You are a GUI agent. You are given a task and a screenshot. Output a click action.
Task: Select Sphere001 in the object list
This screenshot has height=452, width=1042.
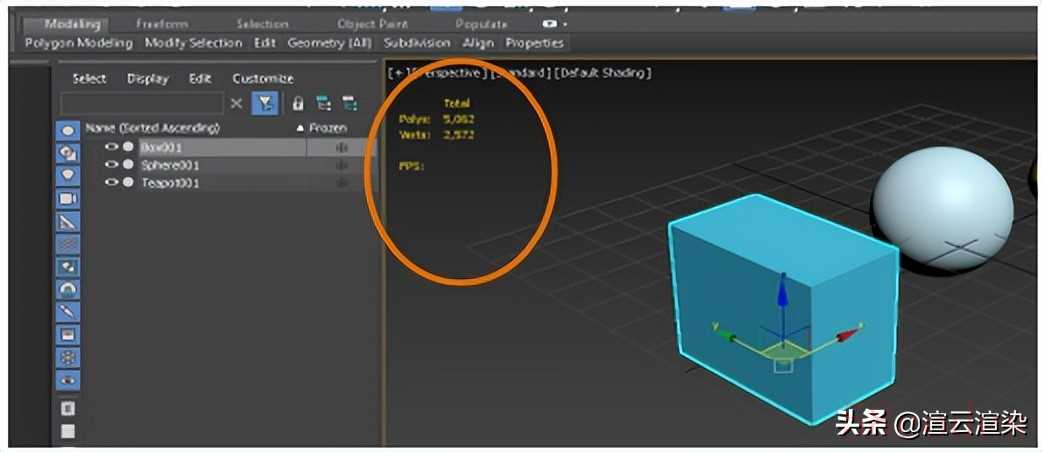pyautogui.click(x=168, y=165)
